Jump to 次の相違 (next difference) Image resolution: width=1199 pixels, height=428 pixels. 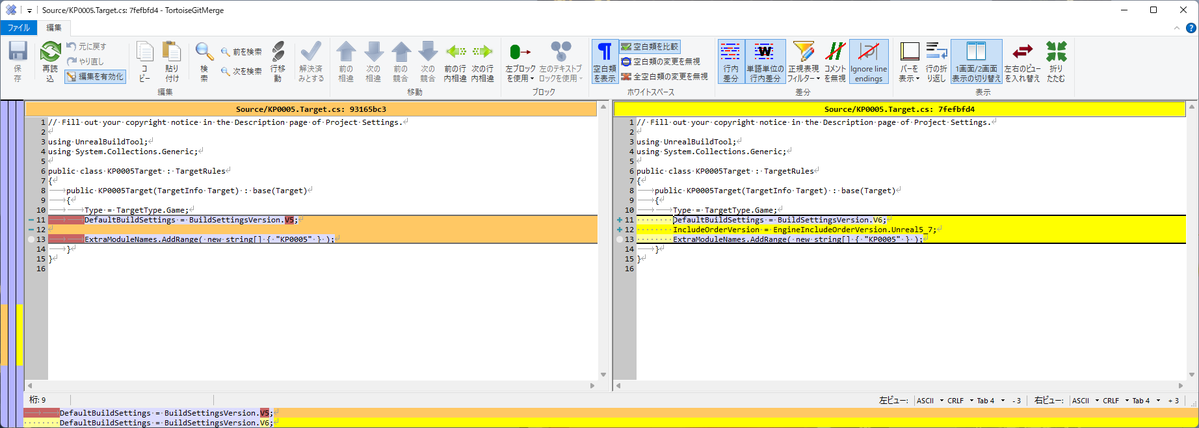373,58
